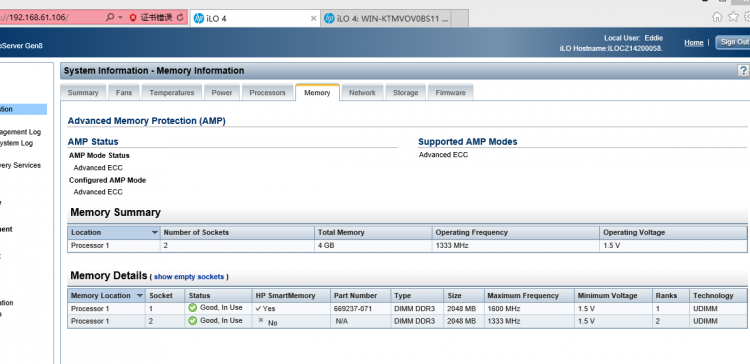This screenshot has width=750, height=364.
Task: Click the Sign Out button
Action: click(x=733, y=42)
